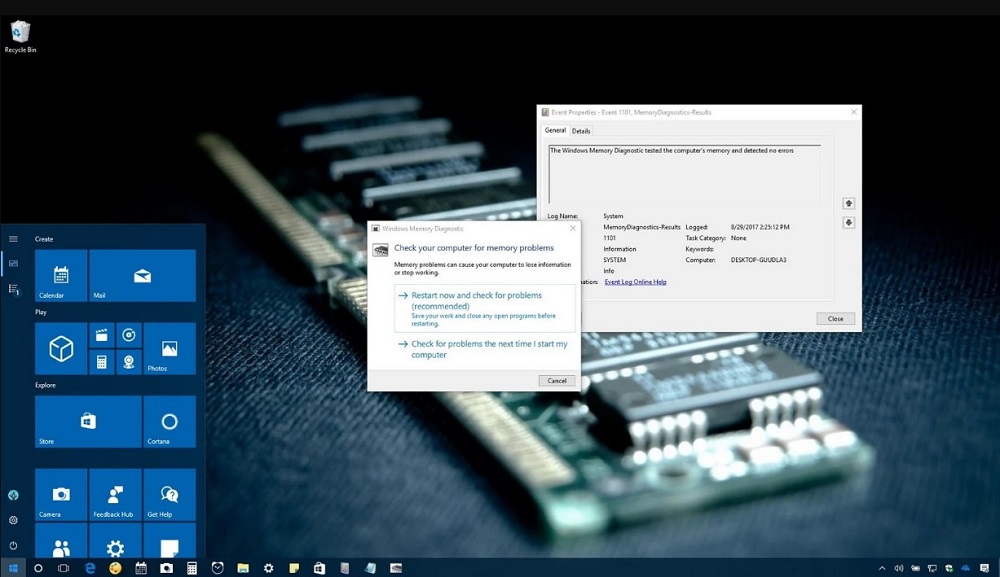Expand the Start menu hamburger button
Image resolution: width=1000 pixels, height=577 pixels.
point(13,239)
